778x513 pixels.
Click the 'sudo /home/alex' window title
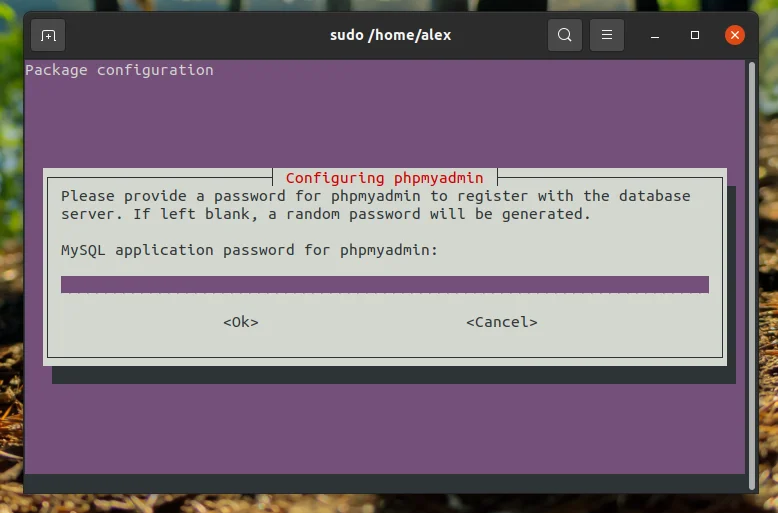390,35
